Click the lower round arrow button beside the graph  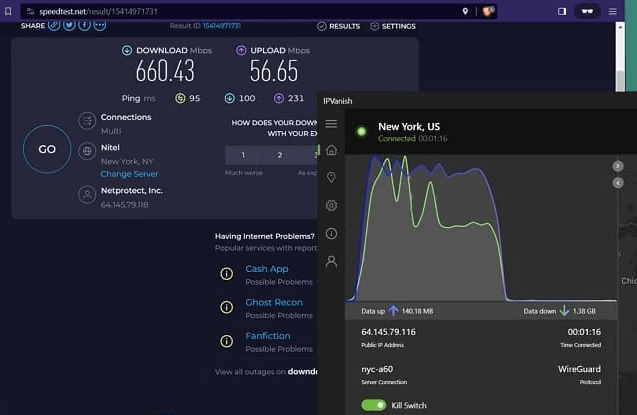point(618,183)
